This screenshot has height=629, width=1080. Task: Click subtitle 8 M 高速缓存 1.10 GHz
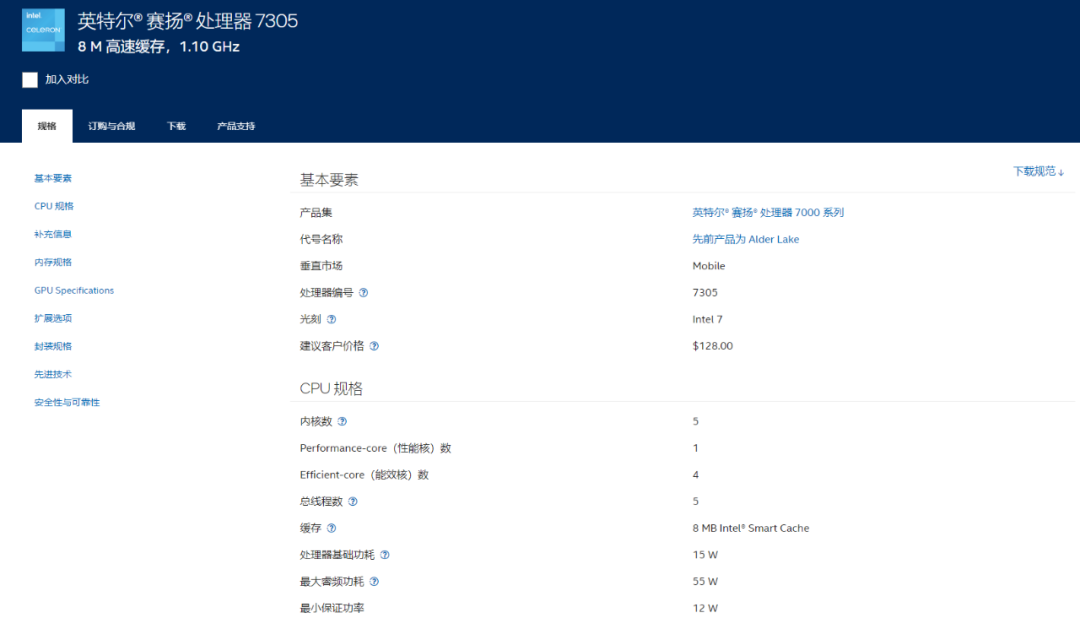point(158,47)
